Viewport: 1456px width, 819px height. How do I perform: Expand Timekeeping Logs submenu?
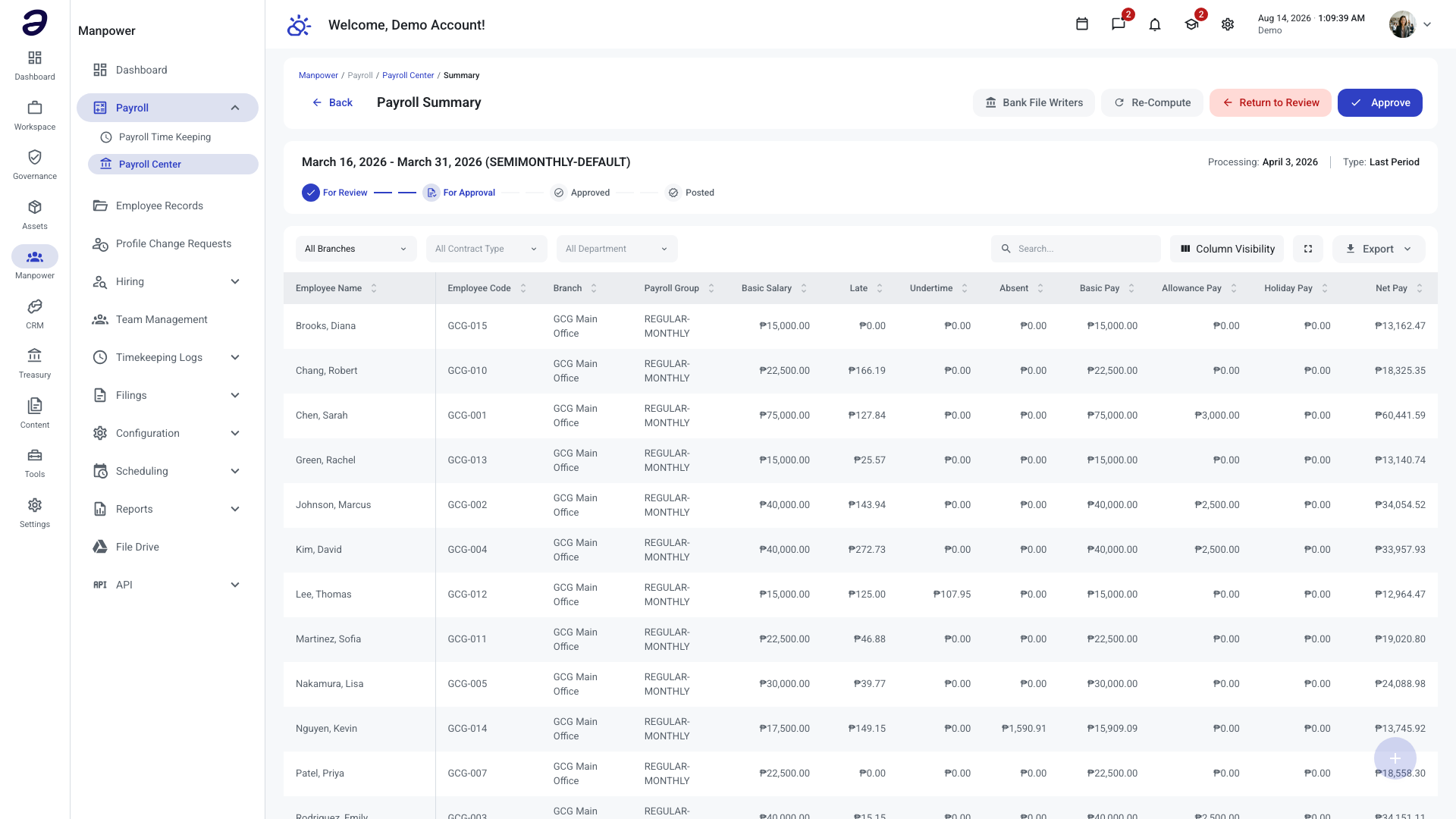click(235, 357)
